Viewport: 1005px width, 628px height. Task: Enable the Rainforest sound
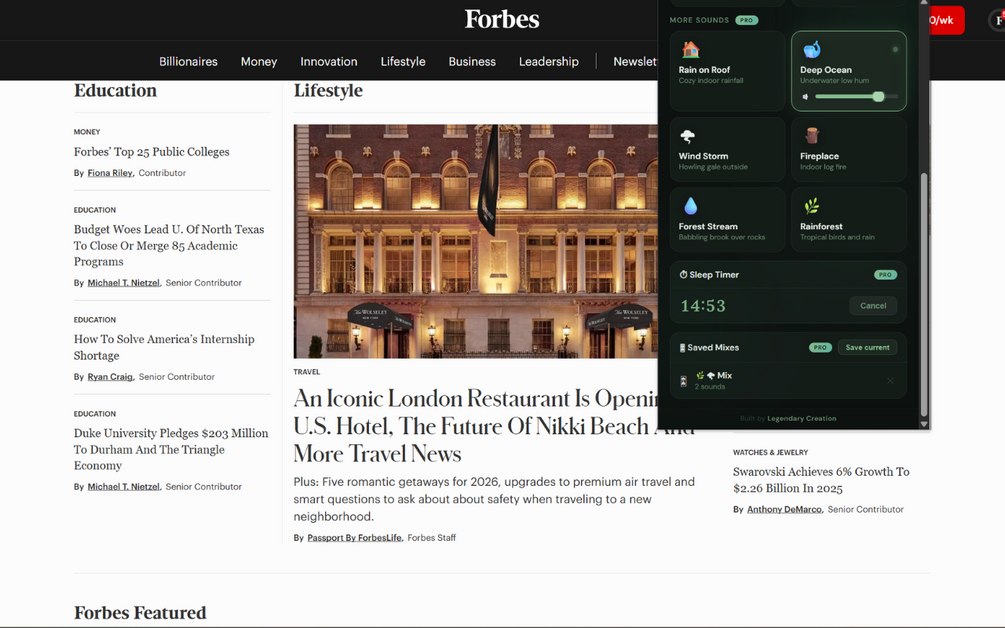click(849, 220)
